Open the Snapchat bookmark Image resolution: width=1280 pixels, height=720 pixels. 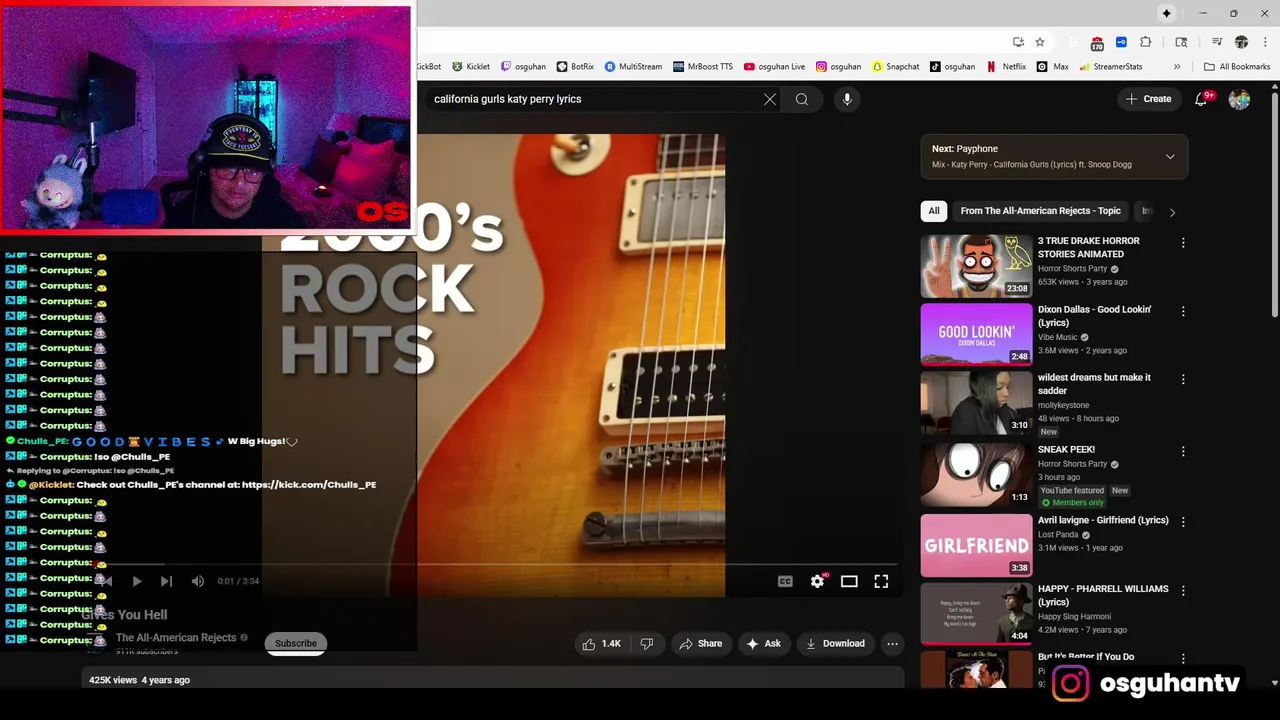[895, 67]
